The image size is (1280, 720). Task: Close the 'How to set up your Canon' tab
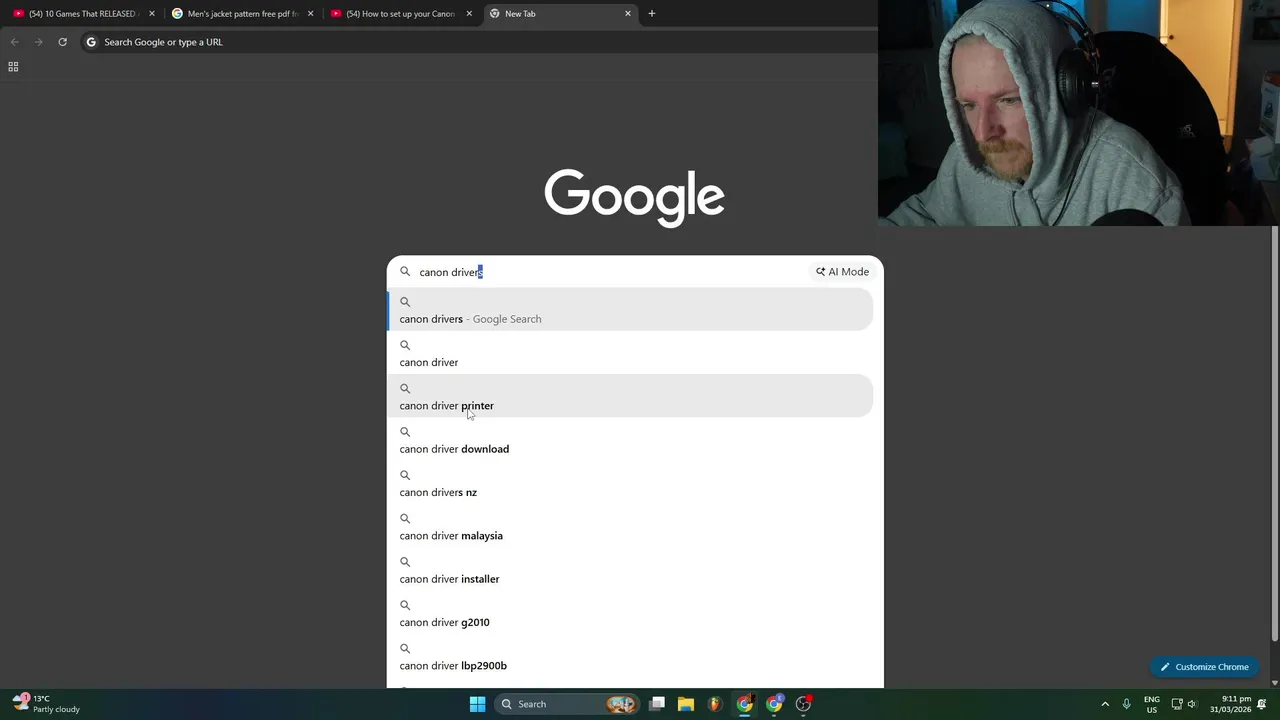coord(469,14)
